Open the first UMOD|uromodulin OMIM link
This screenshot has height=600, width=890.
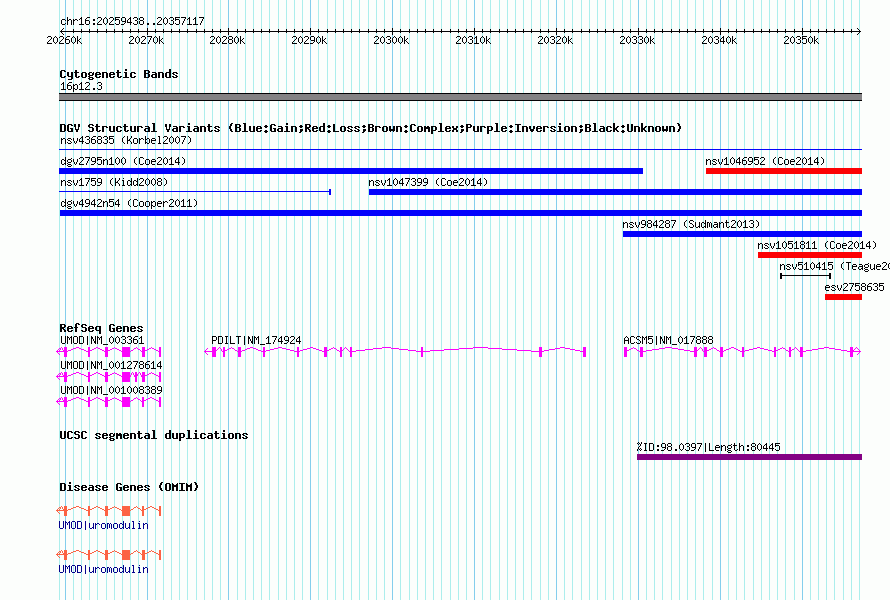click(x=103, y=525)
